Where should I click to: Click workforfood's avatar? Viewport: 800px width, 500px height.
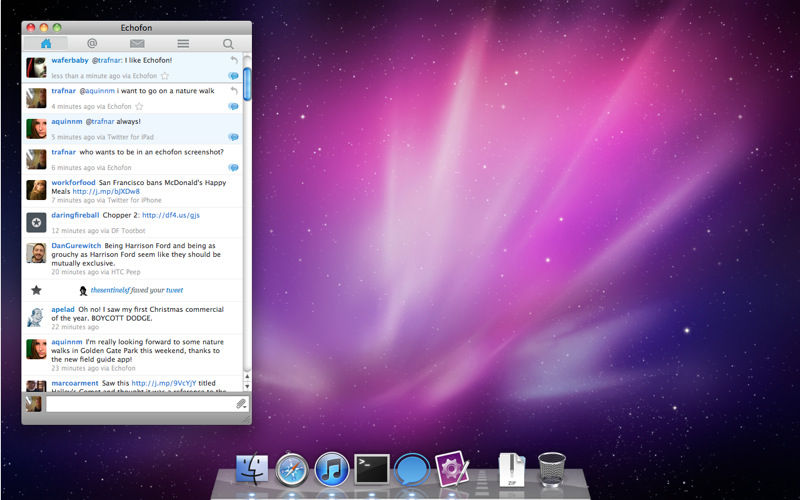pos(36,190)
